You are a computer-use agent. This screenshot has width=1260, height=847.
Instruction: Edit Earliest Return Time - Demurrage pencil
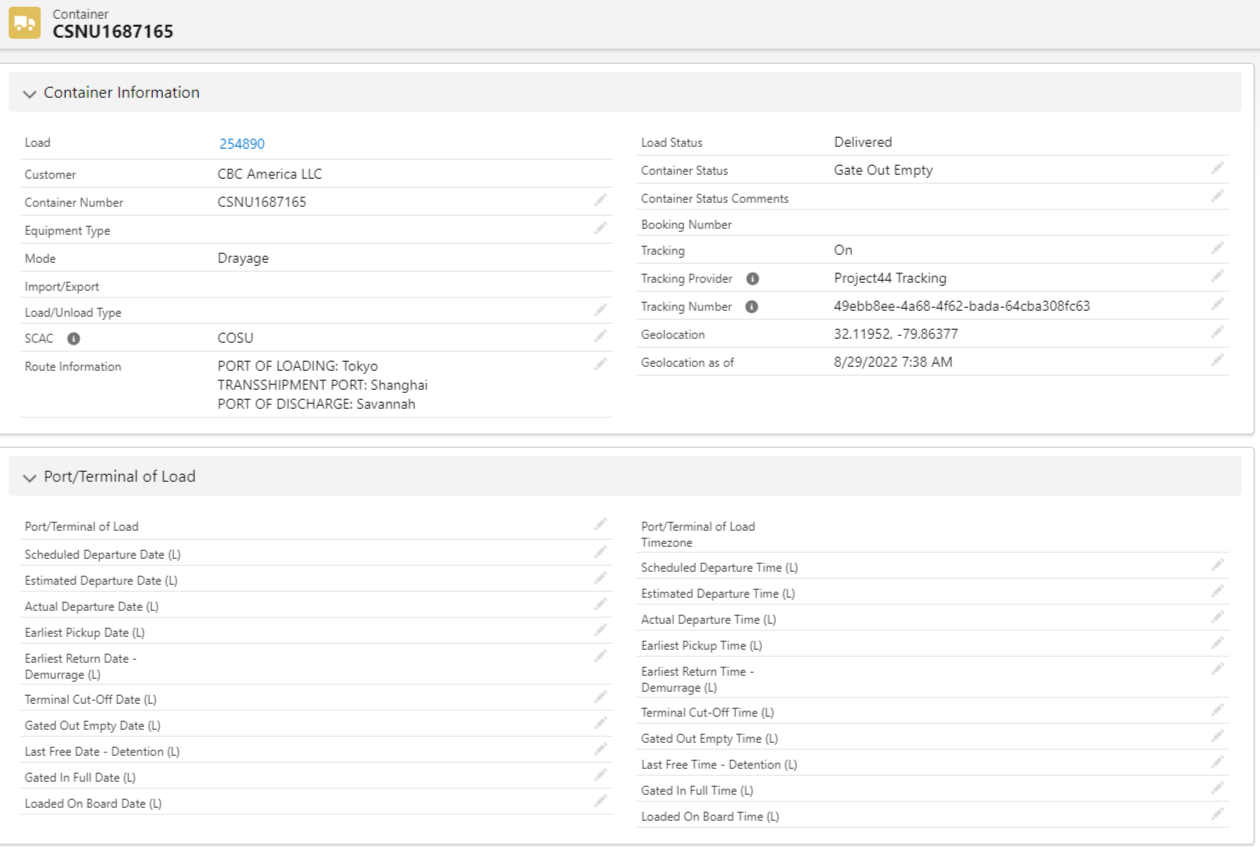pyautogui.click(x=1217, y=669)
